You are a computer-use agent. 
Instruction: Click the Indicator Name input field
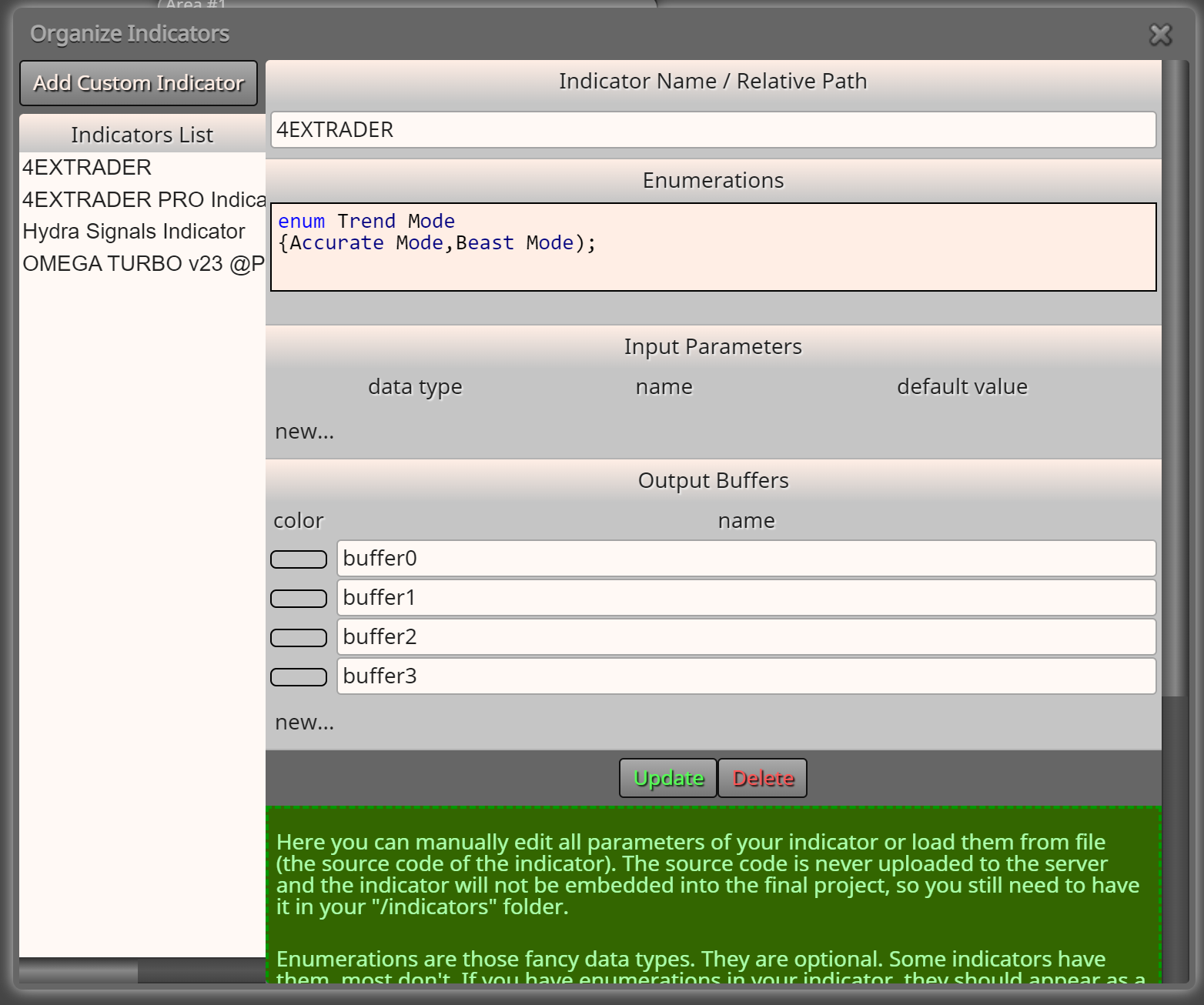point(713,129)
